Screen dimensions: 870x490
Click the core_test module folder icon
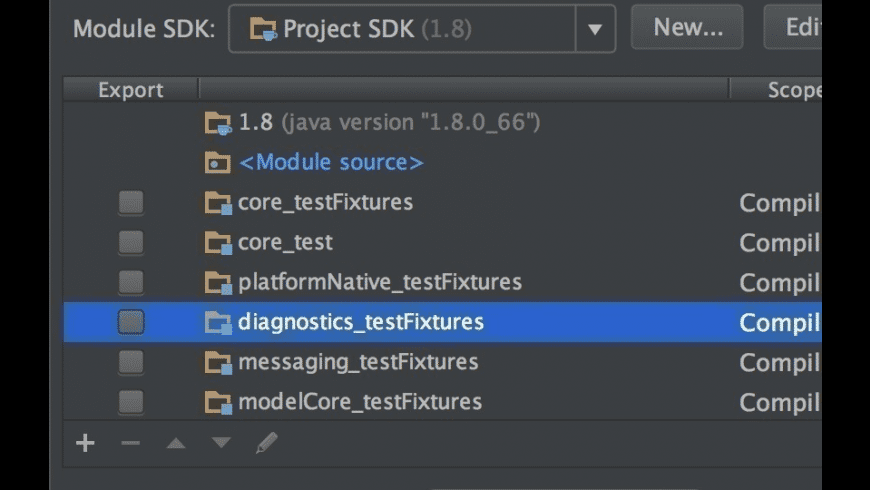coord(217,242)
